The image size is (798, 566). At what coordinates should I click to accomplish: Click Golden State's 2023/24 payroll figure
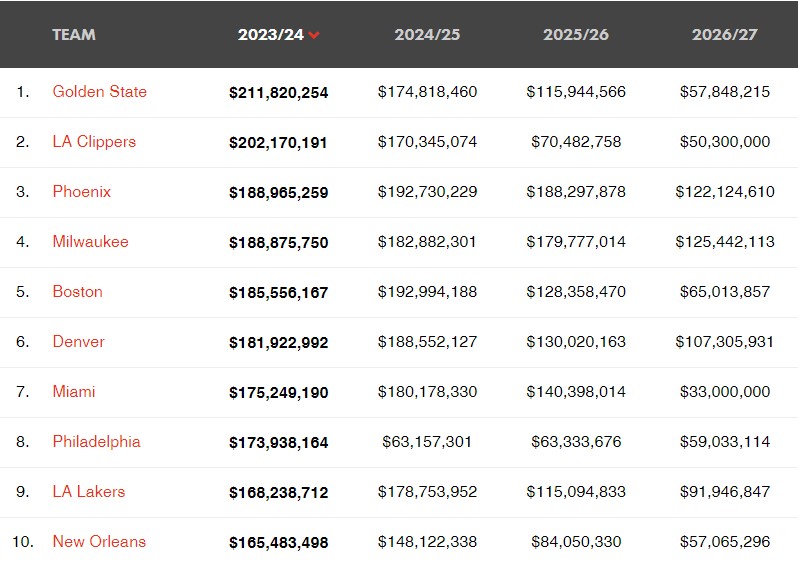278,92
